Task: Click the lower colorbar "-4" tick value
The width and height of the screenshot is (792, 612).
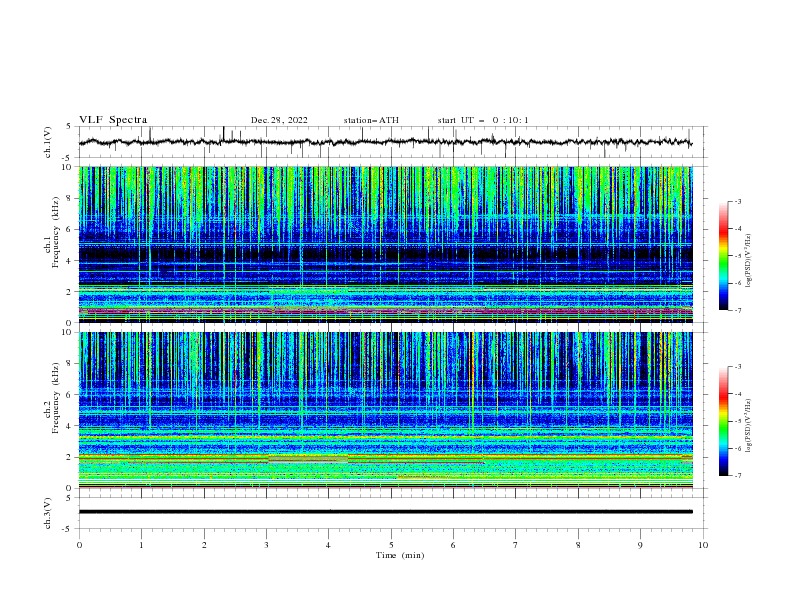Action: tap(738, 394)
